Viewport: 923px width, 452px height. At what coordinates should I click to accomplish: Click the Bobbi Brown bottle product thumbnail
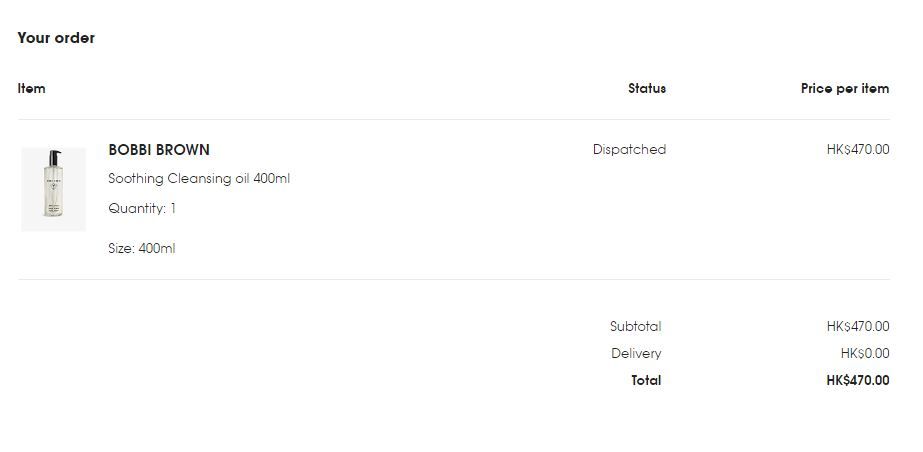53,190
